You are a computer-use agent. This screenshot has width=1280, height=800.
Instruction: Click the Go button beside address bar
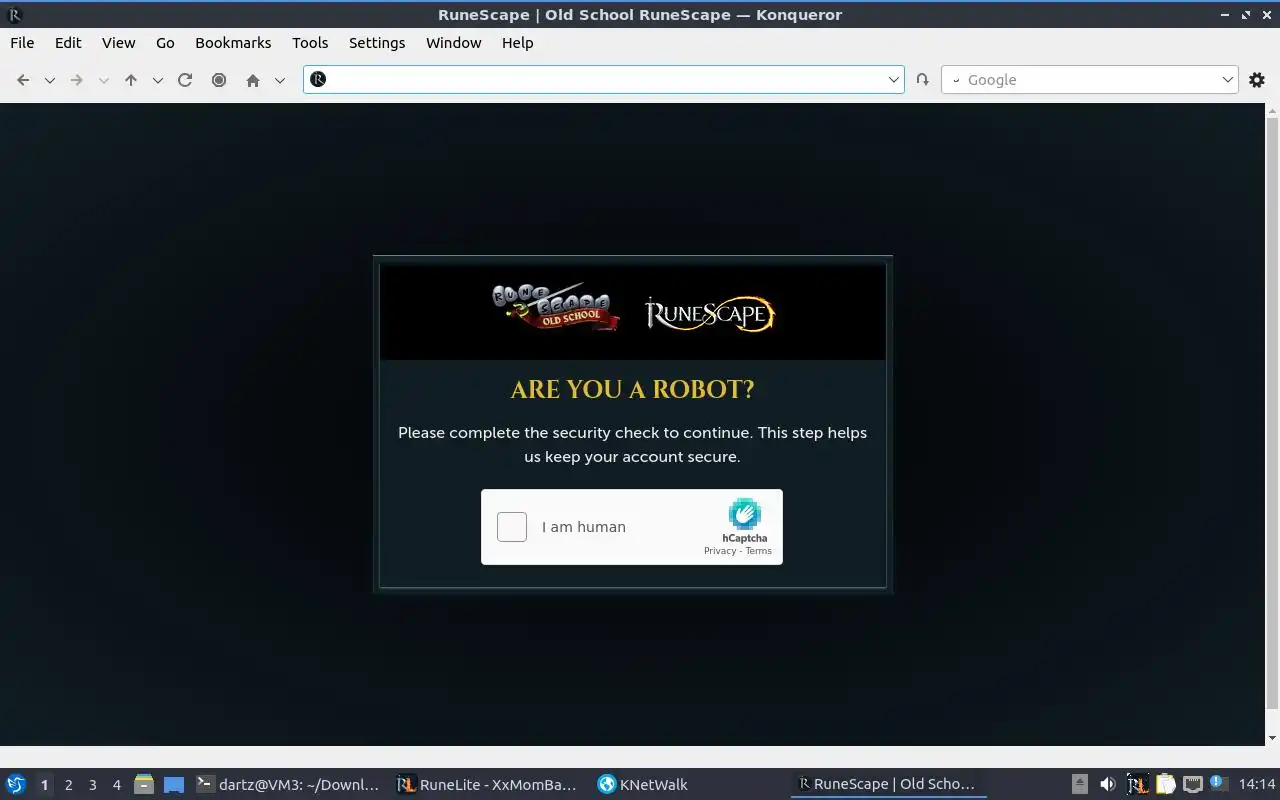point(922,80)
